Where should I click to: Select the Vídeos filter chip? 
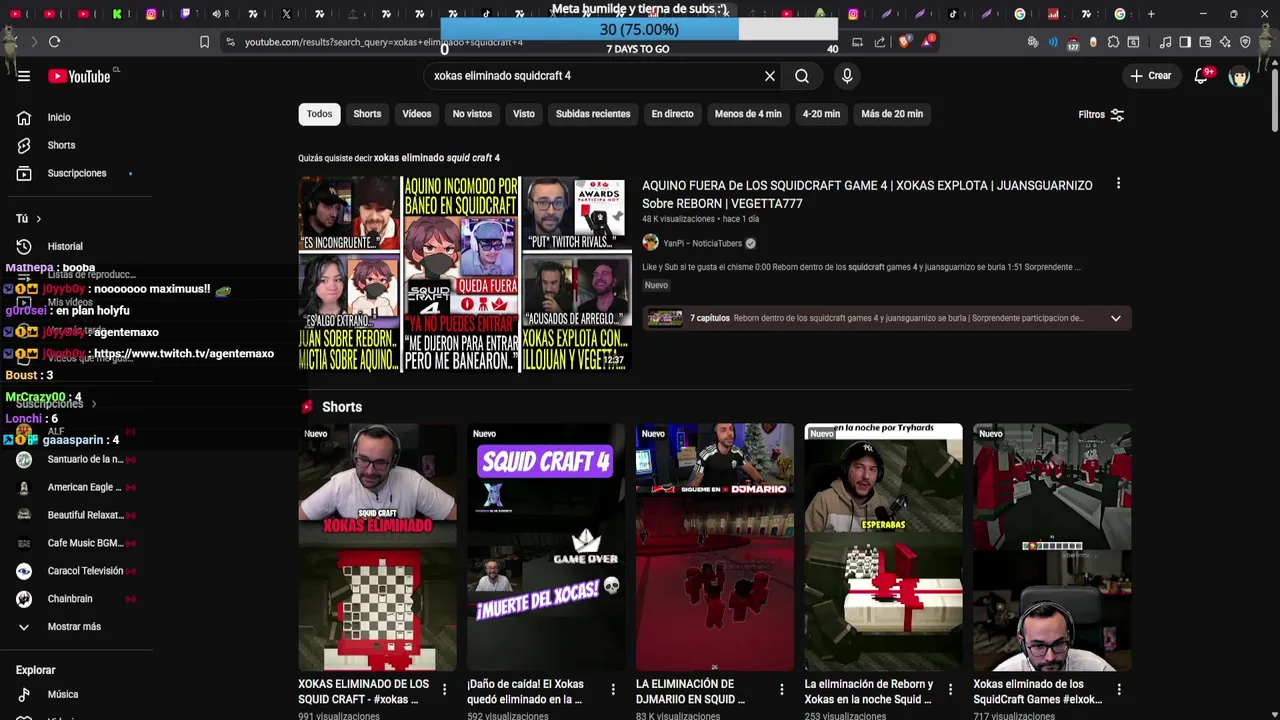(x=417, y=114)
